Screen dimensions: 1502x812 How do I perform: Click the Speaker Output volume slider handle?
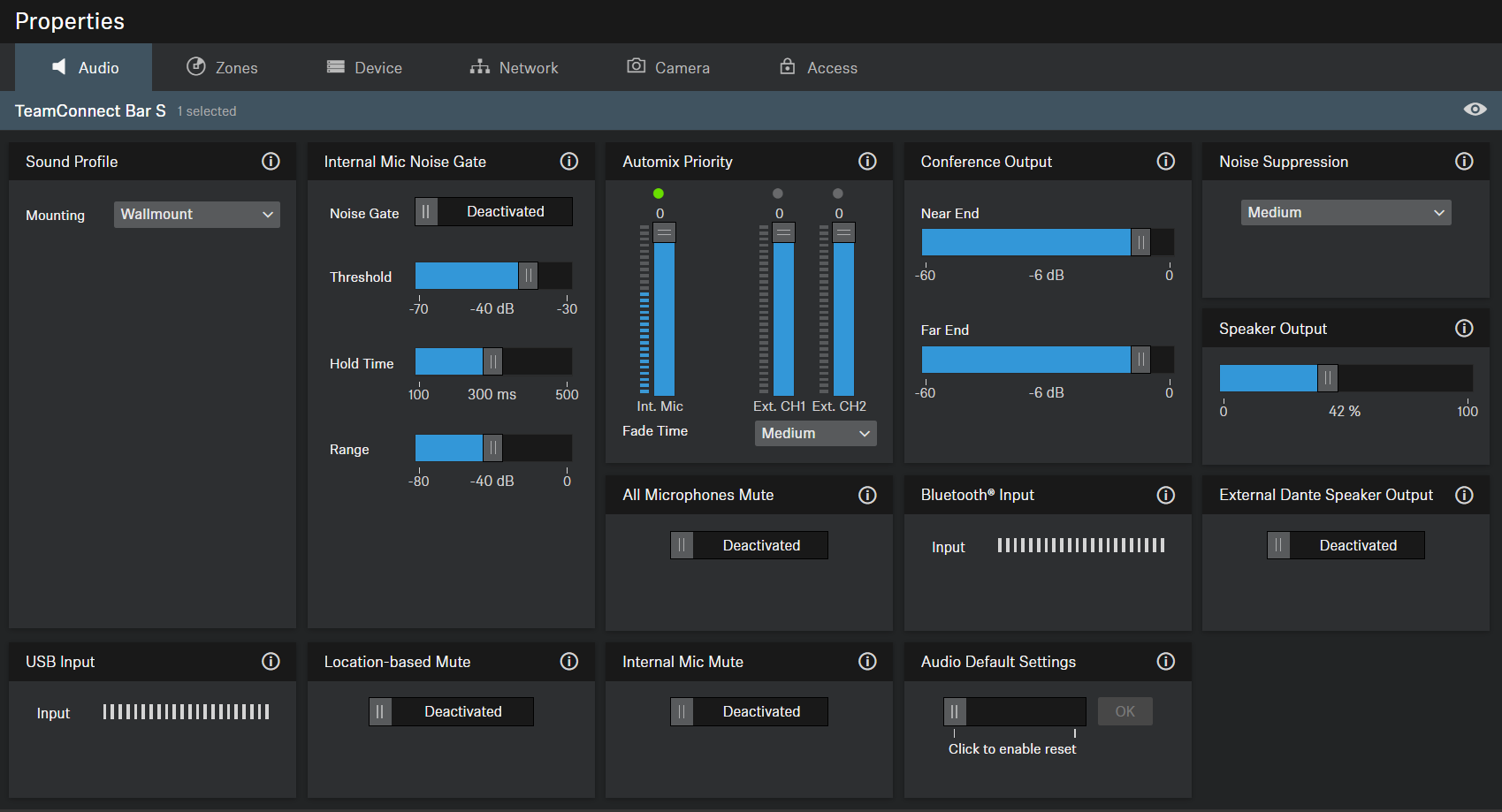(1327, 378)
